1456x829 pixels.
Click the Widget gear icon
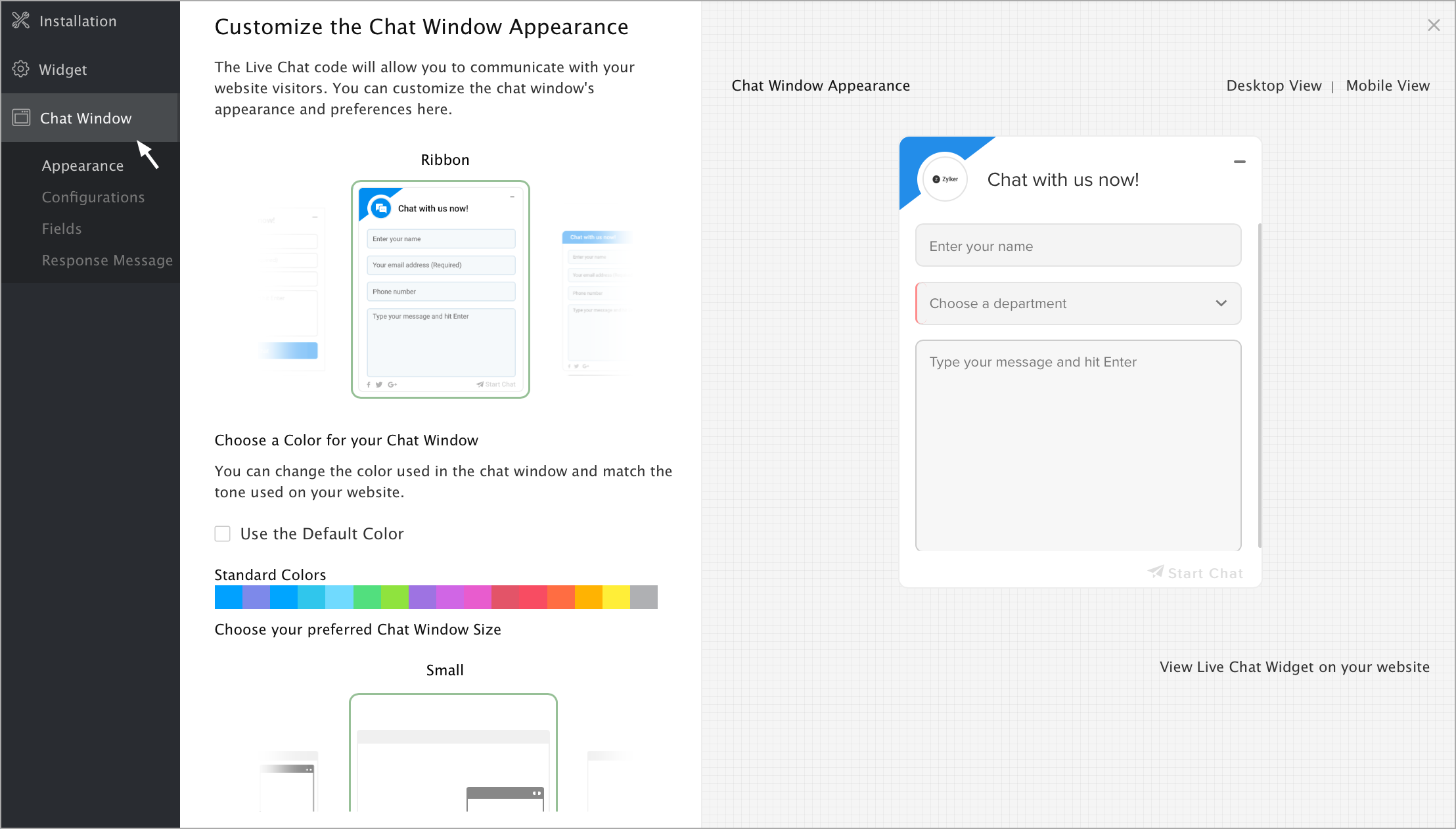coord(21,69)
